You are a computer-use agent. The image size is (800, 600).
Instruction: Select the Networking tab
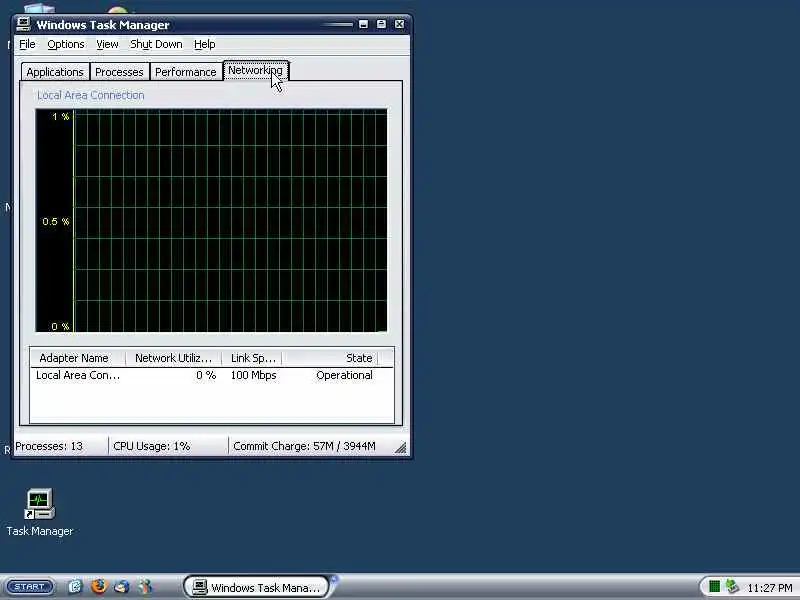pyautogui.click(x=256, y=70)
